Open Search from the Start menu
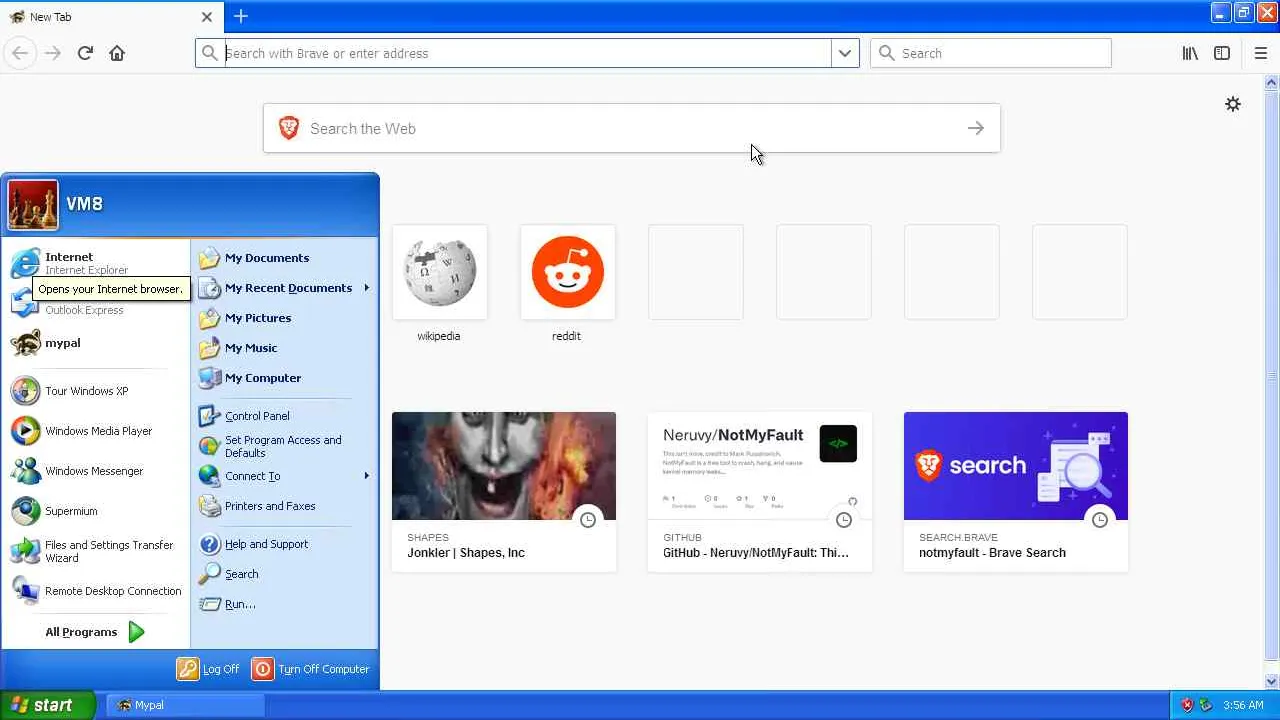This screenshot has width=1280, height=720. pyautogui.click(x=284, y=574)
